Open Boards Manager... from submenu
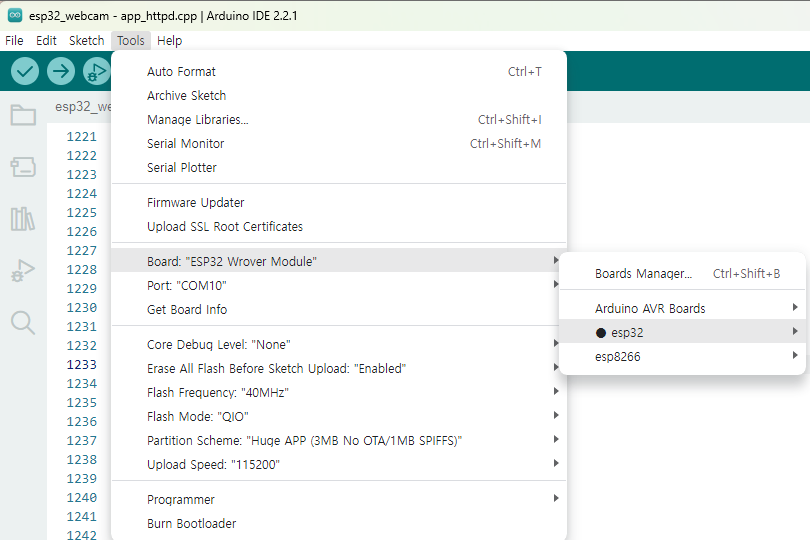810x540 pixels. pyautogui.click(x=682, y=273)
